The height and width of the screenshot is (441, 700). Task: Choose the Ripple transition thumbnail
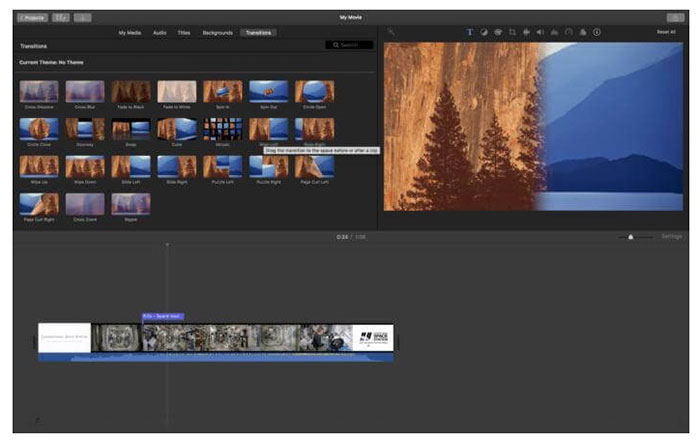pos(131,204)
